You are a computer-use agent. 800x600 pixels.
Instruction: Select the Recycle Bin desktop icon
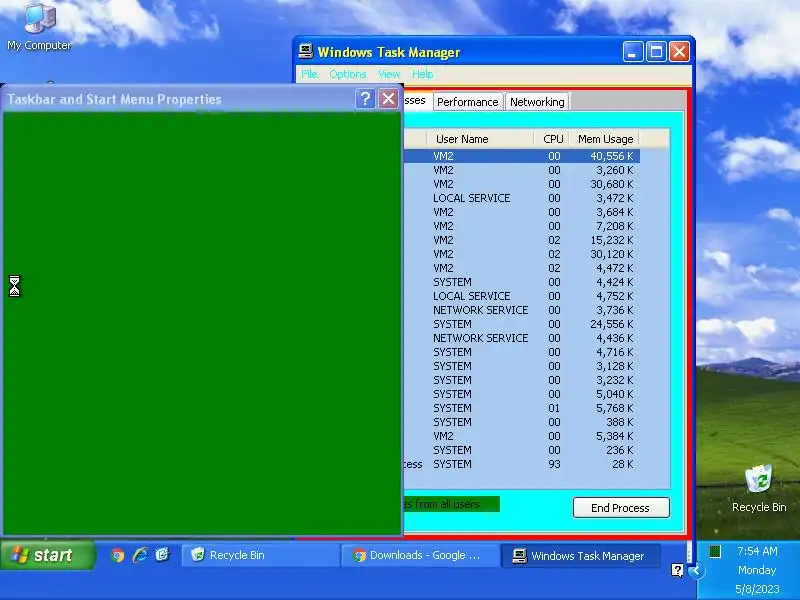[x=759, y=489]
